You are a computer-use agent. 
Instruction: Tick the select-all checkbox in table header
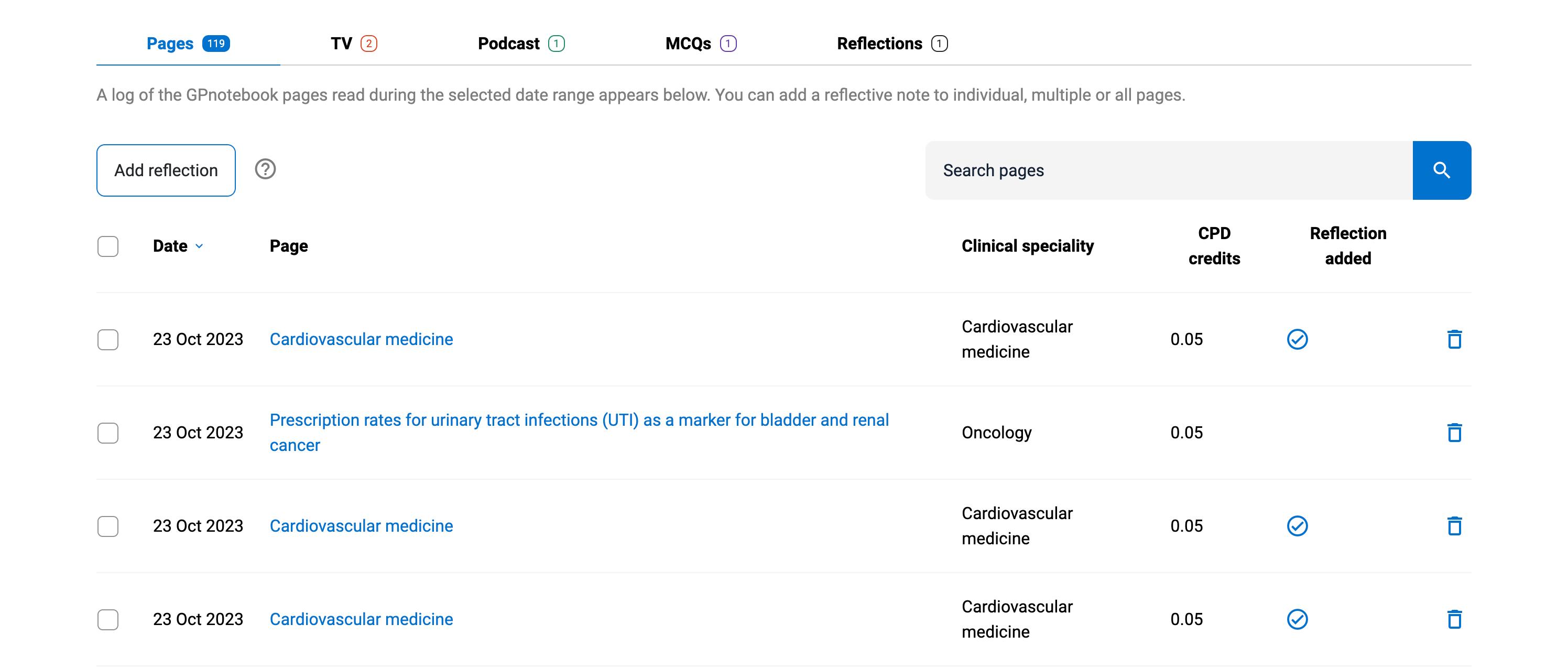click(108, 246)
